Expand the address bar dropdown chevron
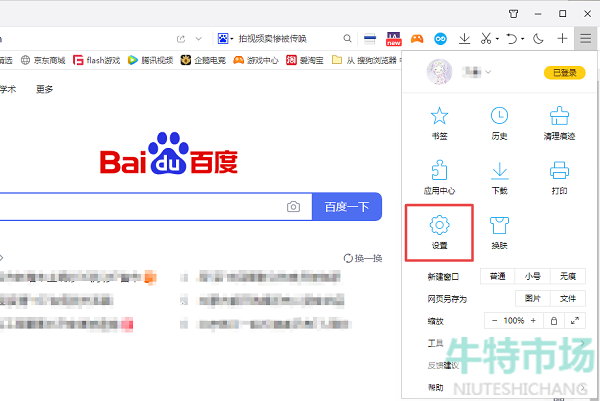 198,39
